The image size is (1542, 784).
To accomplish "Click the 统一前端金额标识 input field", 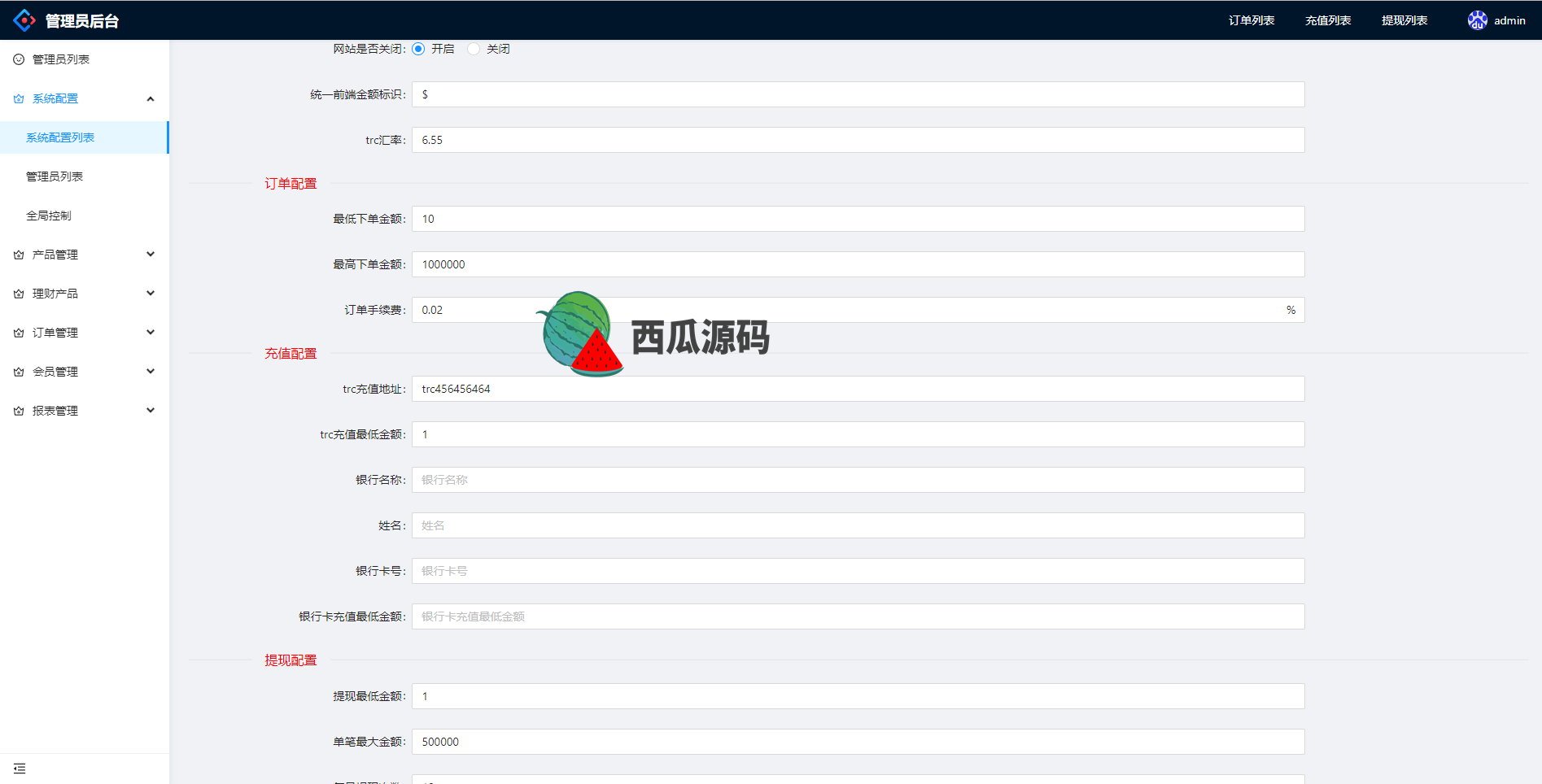I will pyautogui.click(x=858, y=94).
